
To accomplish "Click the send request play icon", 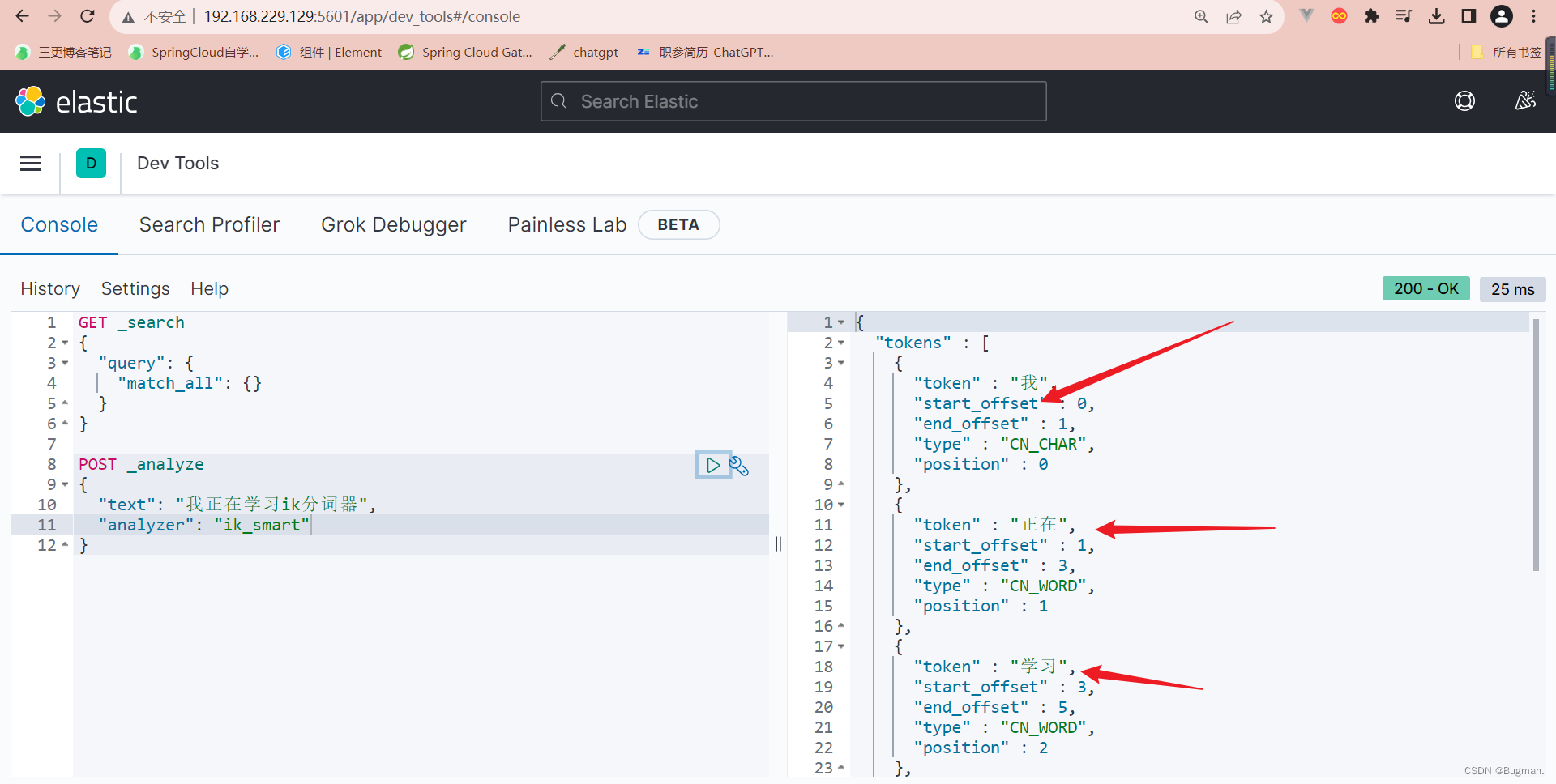I will [x=712, y=465].
